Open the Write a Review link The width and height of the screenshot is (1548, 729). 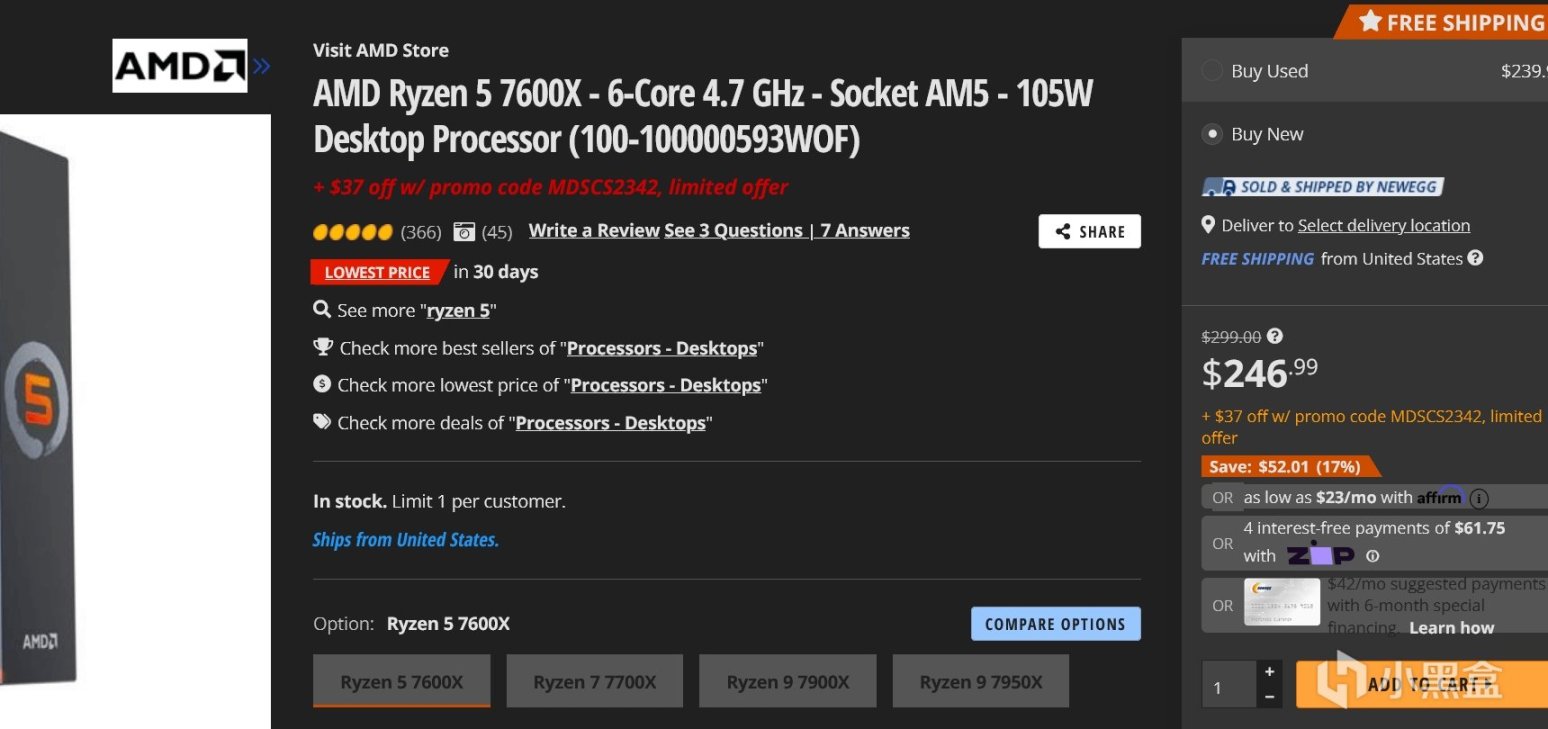tap(594, 231)
